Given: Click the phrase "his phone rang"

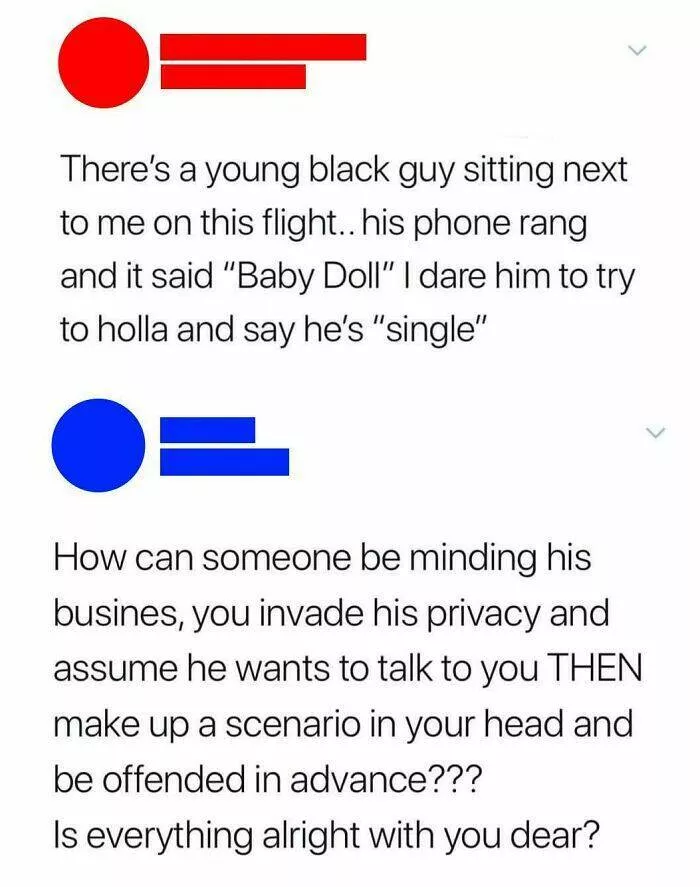Looking at the screenshot, I should click(474, 225).
